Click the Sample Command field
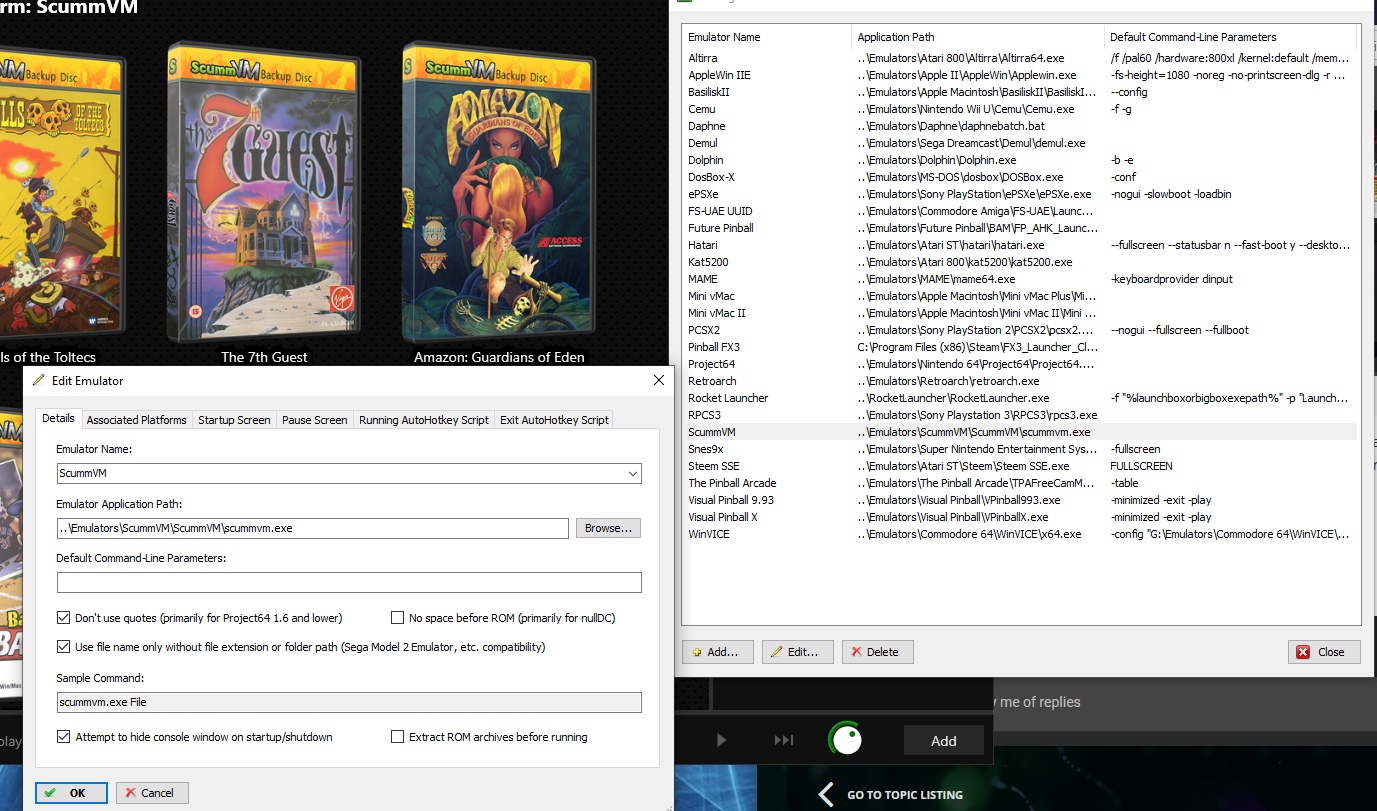This screenshot has height=811, width=1377. (349, 702)
